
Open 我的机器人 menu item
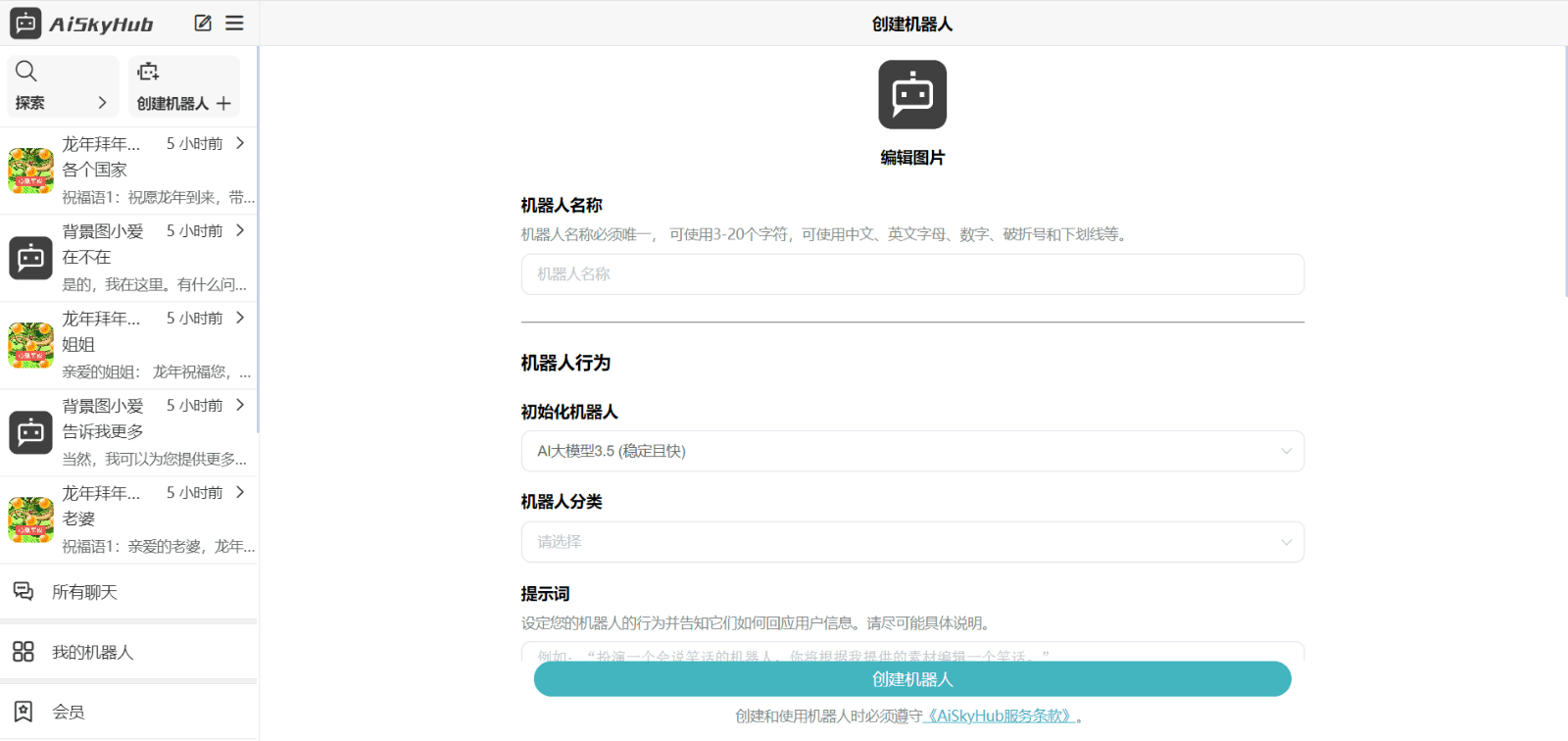pos(92,653)
